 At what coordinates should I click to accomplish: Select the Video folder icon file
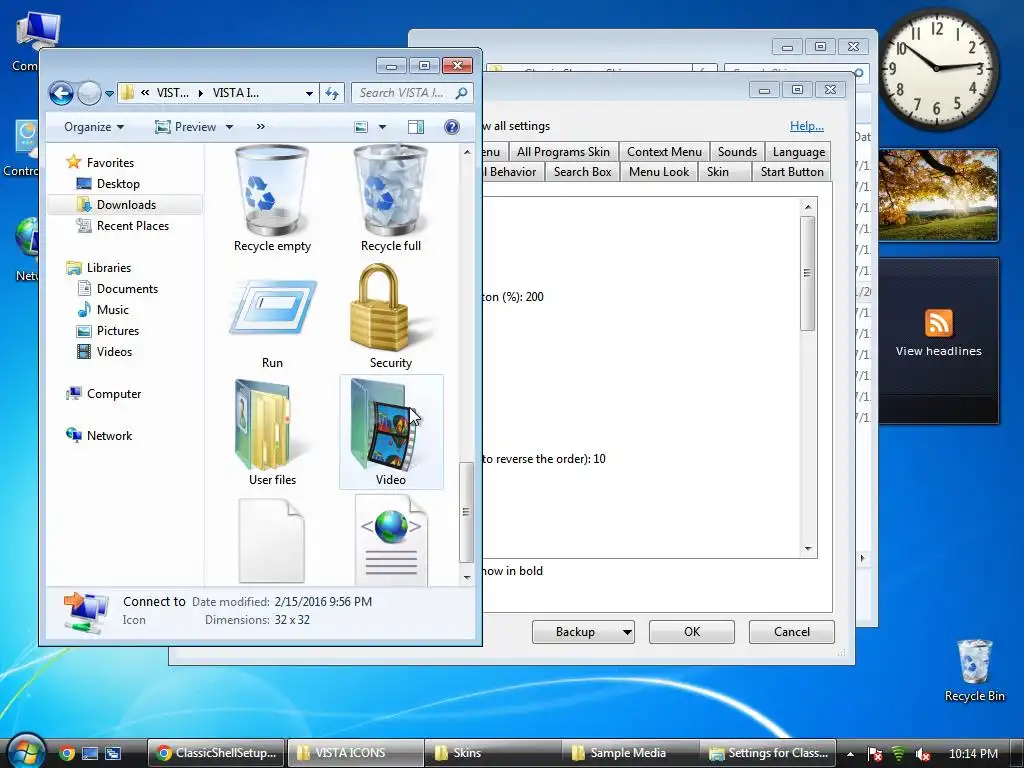(391, 432)
